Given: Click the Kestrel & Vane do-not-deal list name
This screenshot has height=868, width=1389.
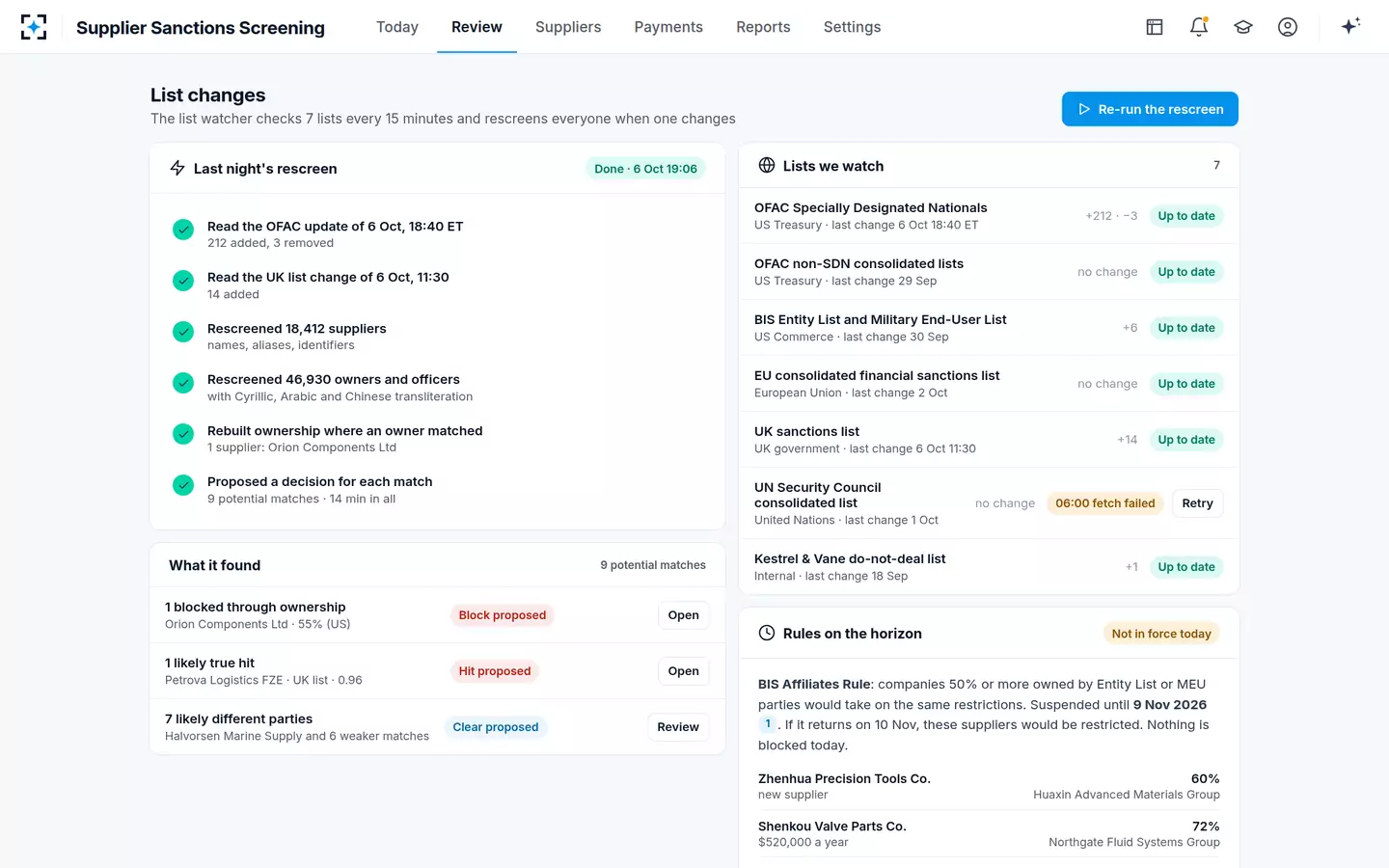Looking at the screenshot, I should tap(850, 558).
